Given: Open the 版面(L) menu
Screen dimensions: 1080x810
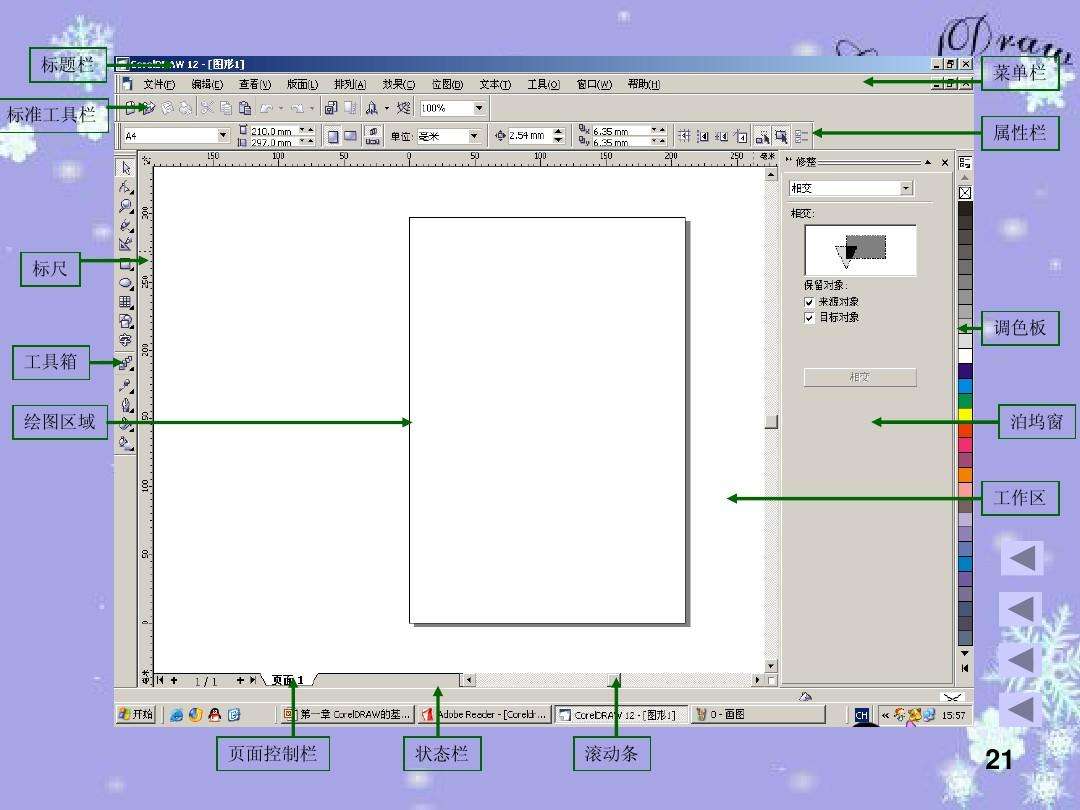Looking at the screenshot, I should 302,85.
